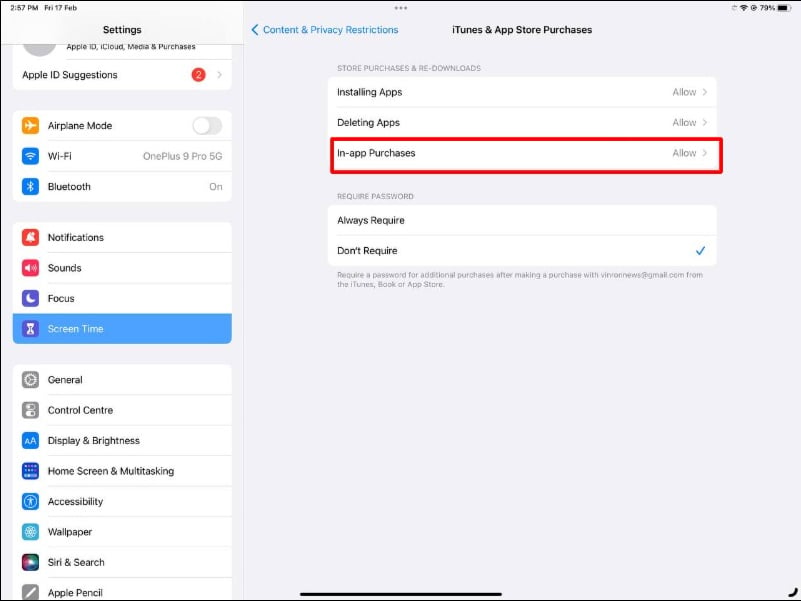Viewport: 801px width, 601px height.
Task: Click the Display & Brightness AA icon
Action: click(x=30, y=441)
